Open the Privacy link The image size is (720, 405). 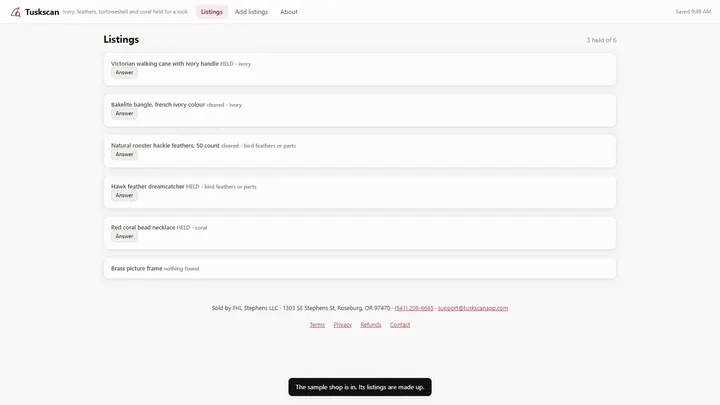(343, 325)
